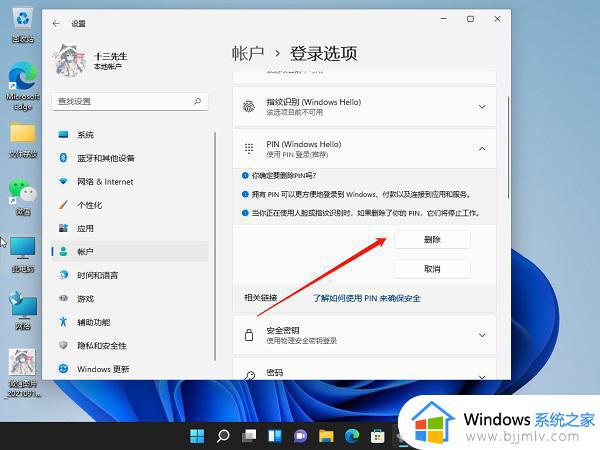This screenshot has height=450, width=600.
Task: Open Windows 更新 in the sidebar
Action: (130, 369)
